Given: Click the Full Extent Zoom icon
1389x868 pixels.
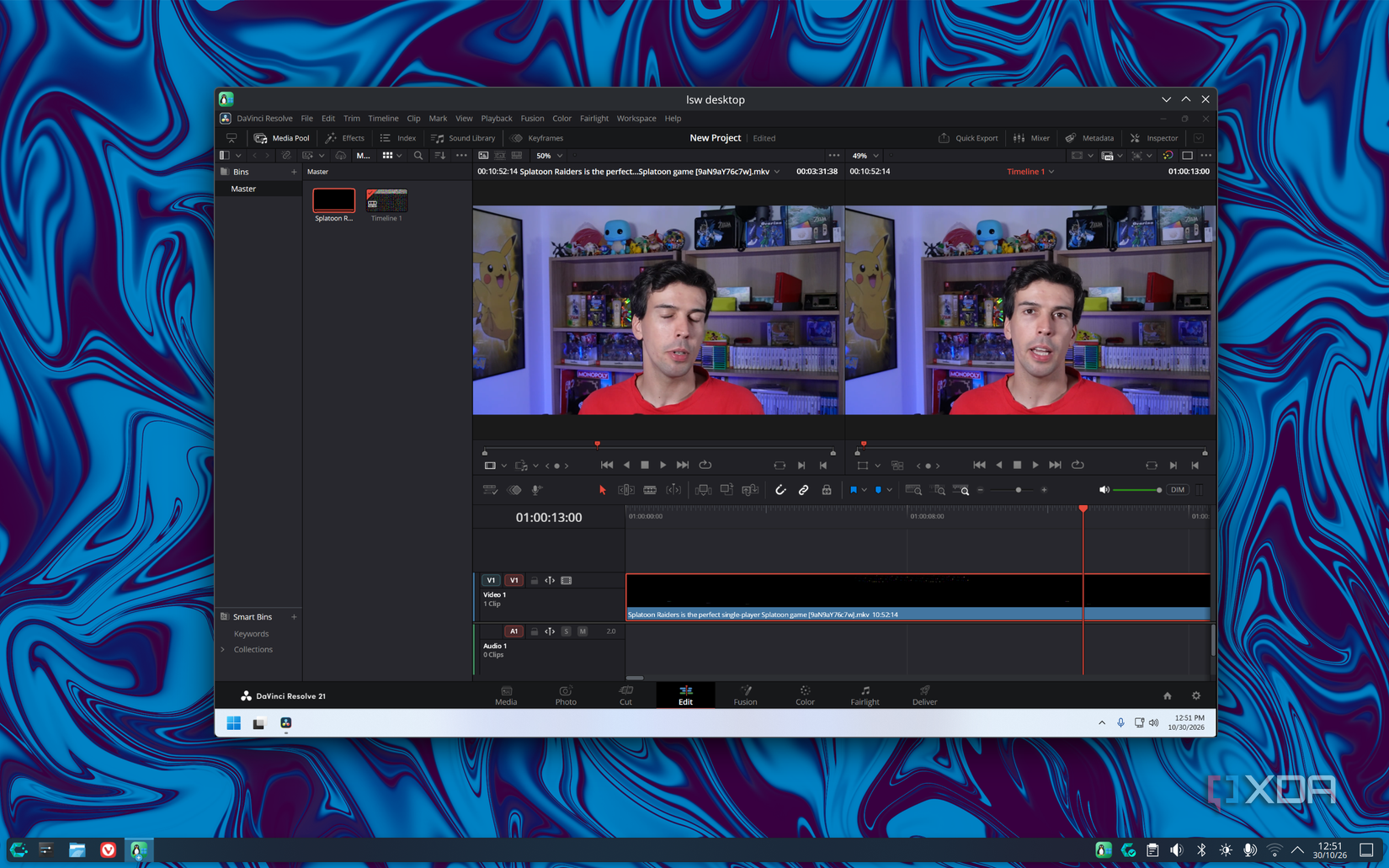Looking at the screenshot, I should (x=913, y=490).
